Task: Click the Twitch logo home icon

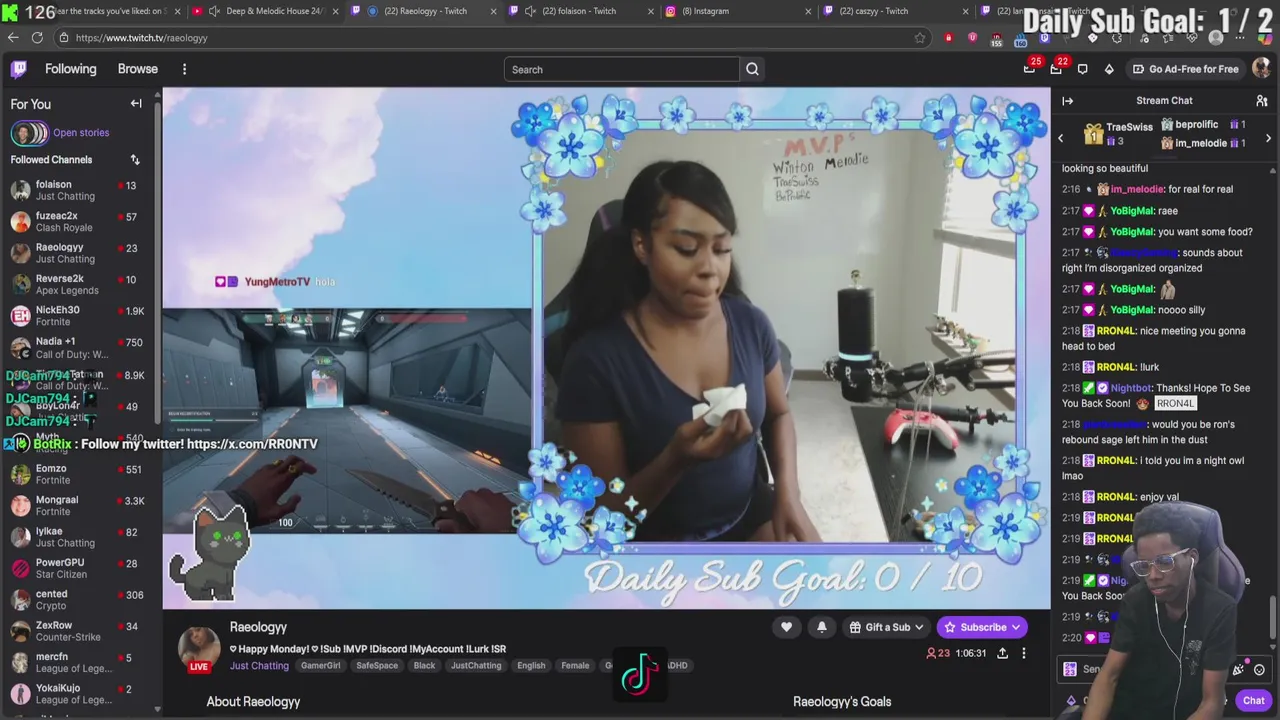Action: (x=19, y=69)
